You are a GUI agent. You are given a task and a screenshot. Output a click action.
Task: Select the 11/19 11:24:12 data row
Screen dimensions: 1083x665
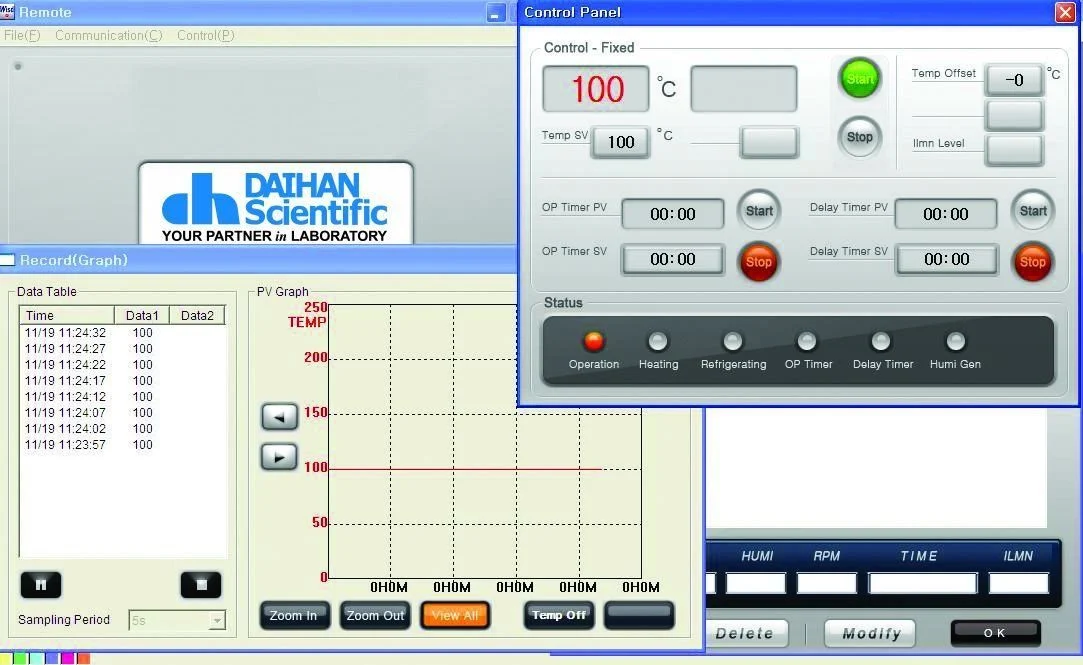[122, 396]
